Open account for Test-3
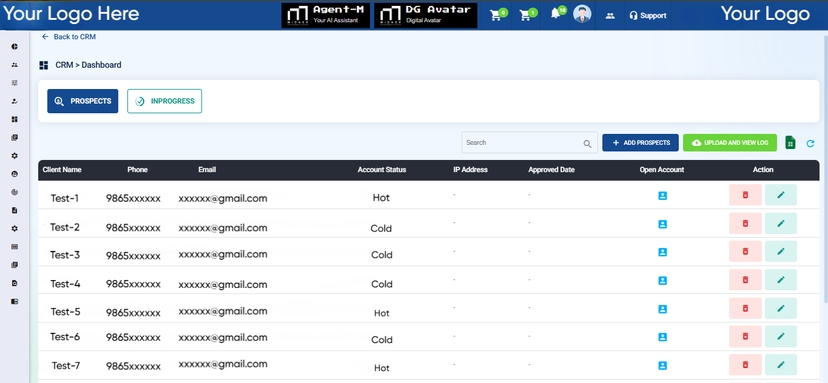Screen dimensions: 828x383 pyautogui.click(x=662, y=252)
